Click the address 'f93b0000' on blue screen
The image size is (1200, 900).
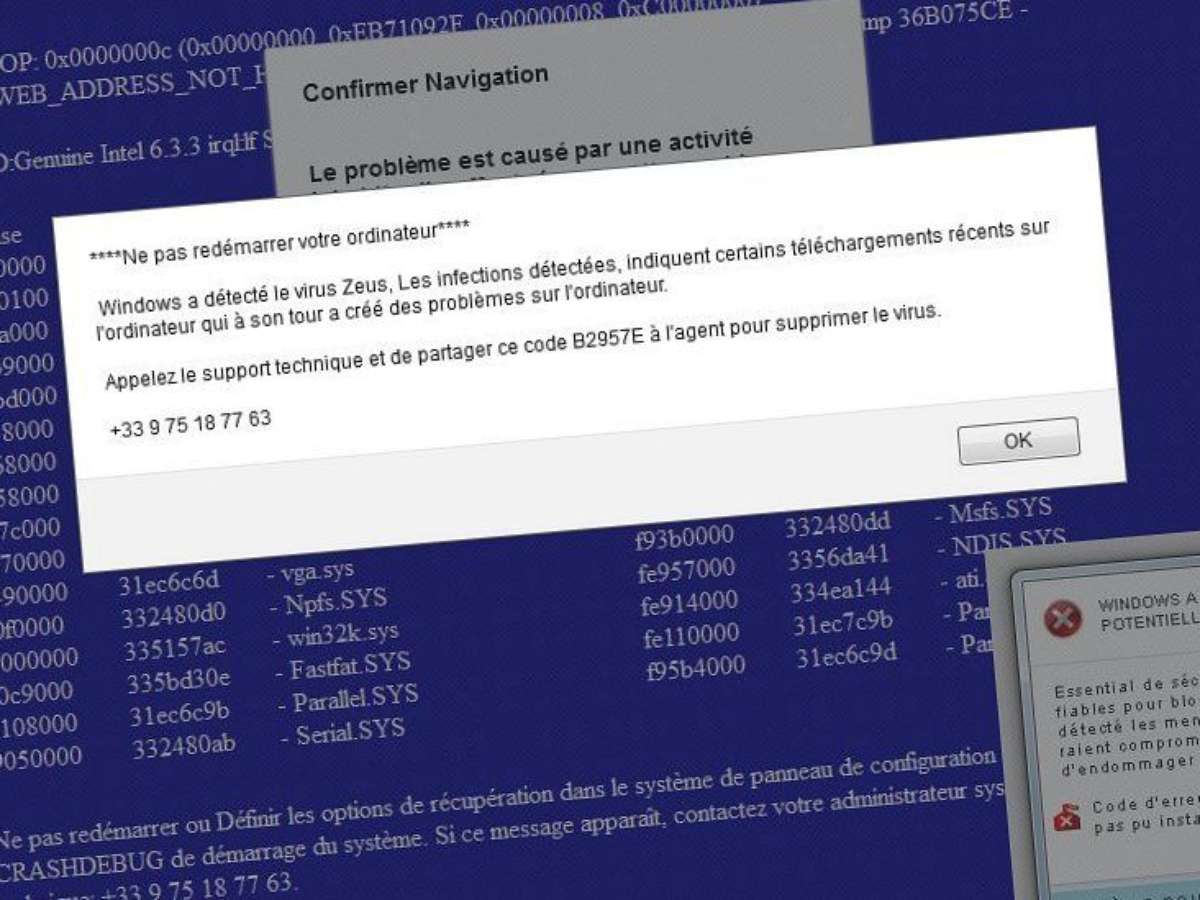pos(685,538)
